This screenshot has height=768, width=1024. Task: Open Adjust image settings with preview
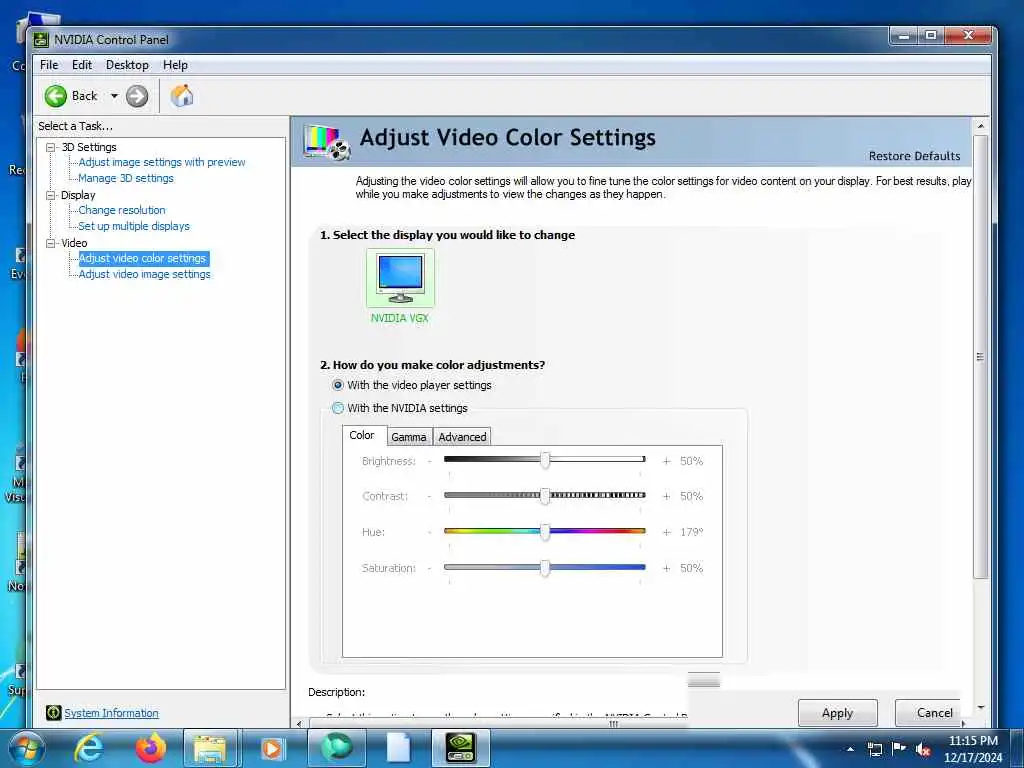tap(161, 162)
